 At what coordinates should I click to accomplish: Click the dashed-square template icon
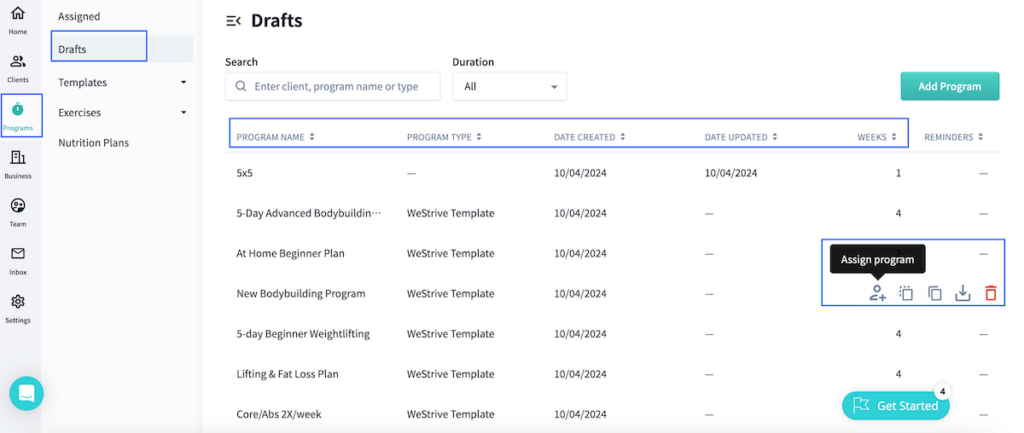point(906,293)
